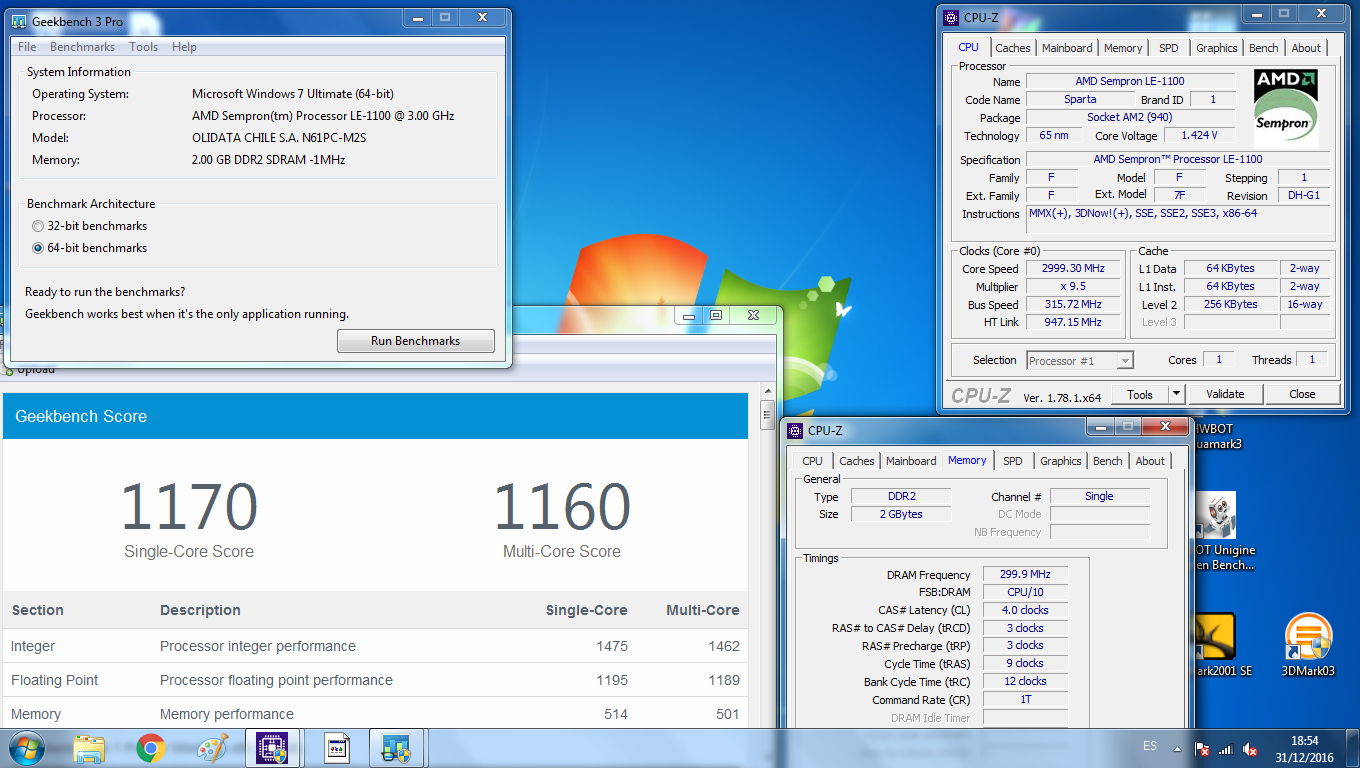Open Paint from the taskbar
The image size is (1360, 768).
(x=212, y=748)
